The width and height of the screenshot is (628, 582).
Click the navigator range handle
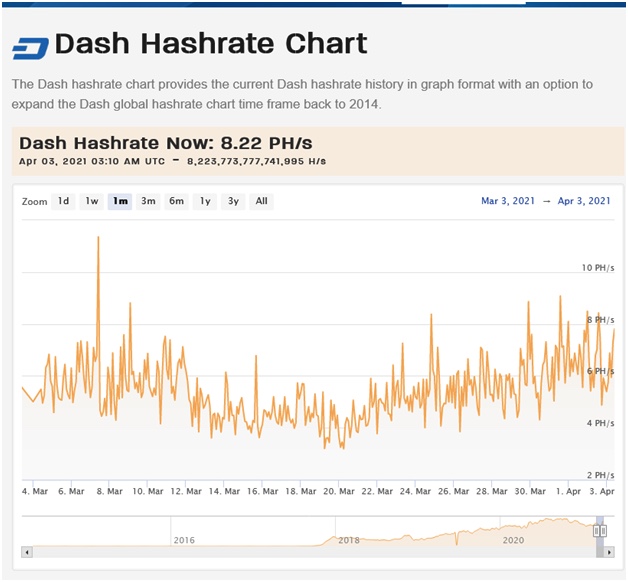pos(601,531)
